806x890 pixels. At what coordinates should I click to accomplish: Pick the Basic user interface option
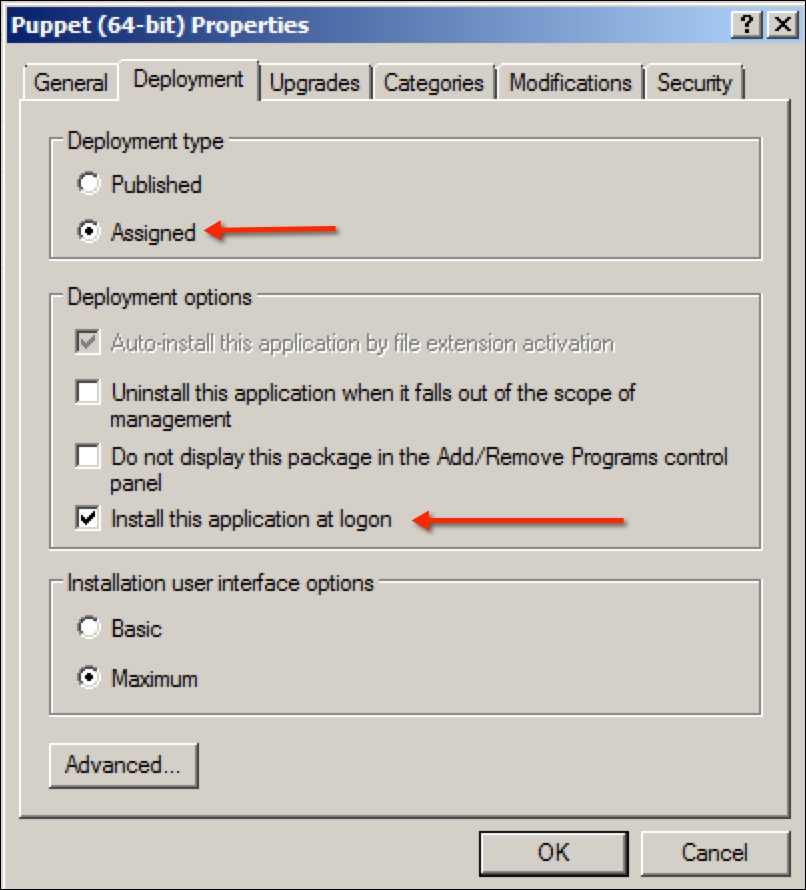tap(90, 629)
